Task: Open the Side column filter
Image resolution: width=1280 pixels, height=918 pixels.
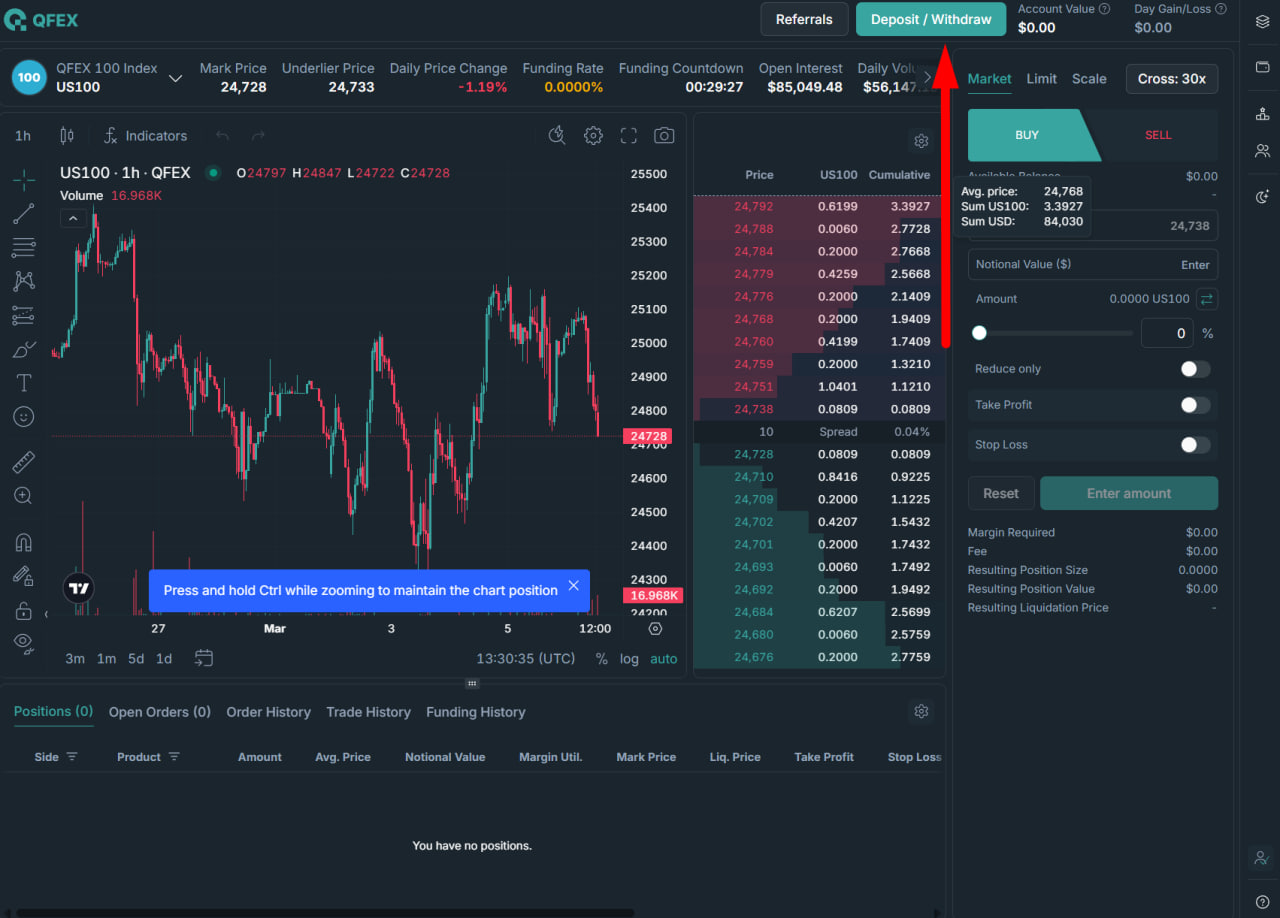Action: click(x=72, y=757)
